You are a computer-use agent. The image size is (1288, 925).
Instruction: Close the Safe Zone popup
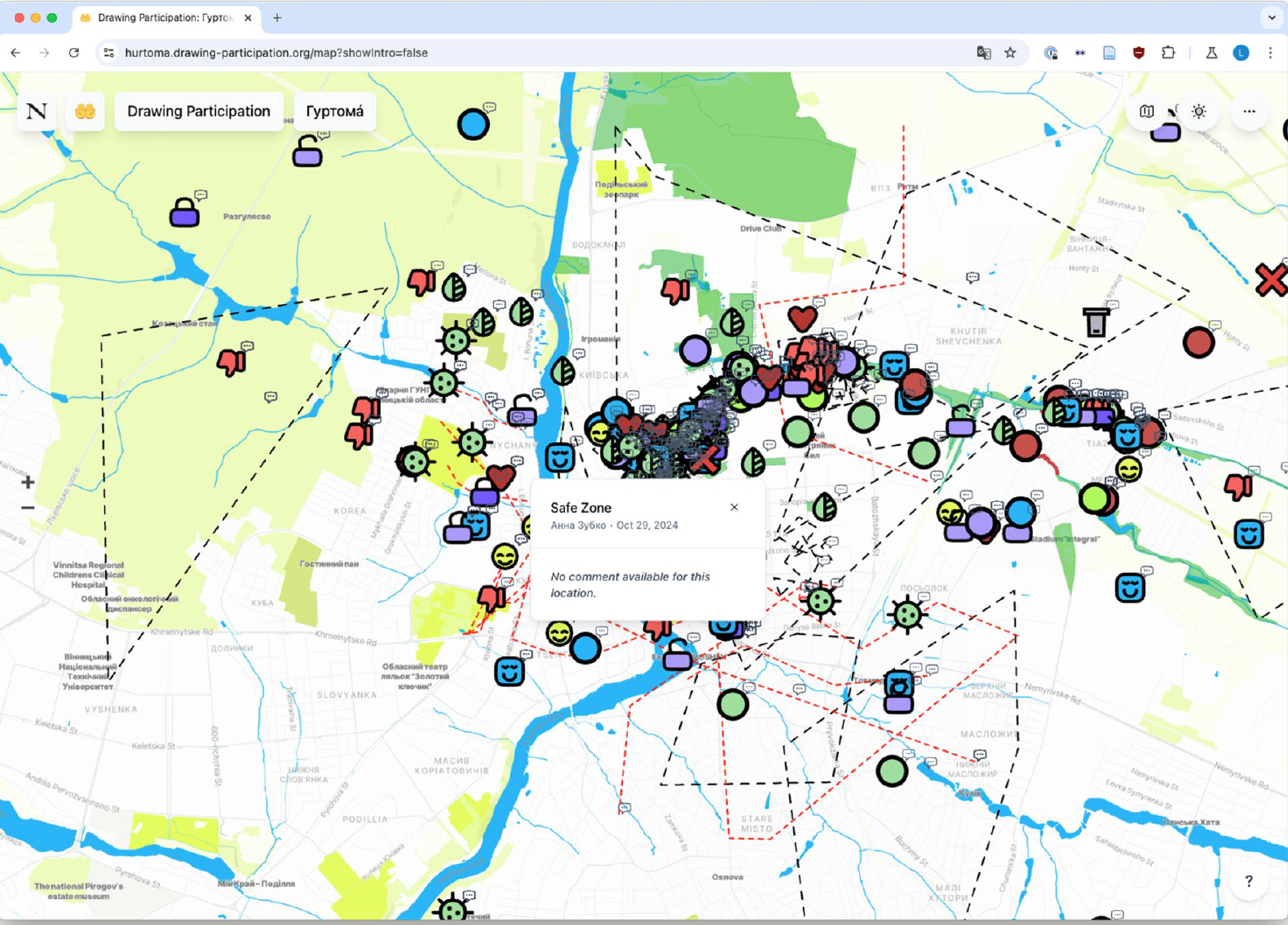(x=734, y=507)
